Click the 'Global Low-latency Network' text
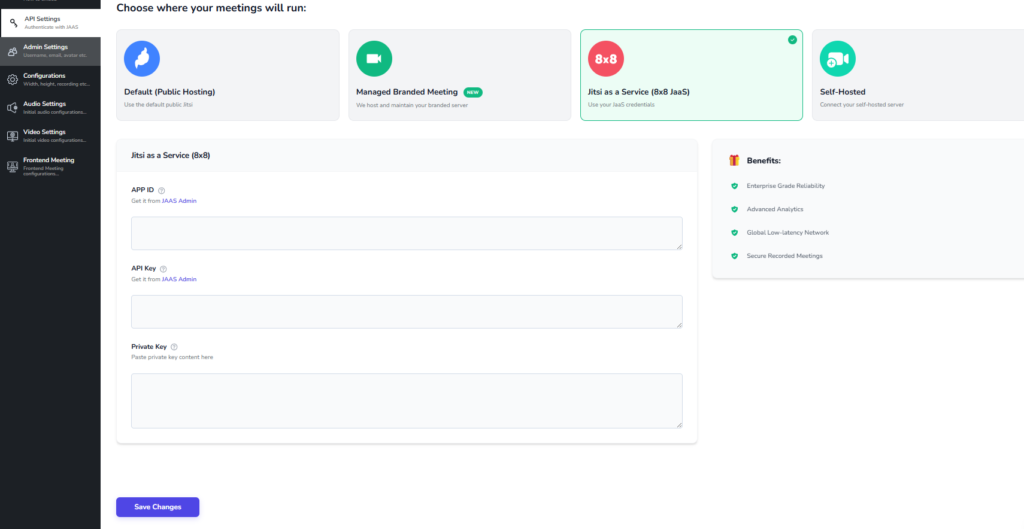1024x529 pixels. coord(788,232)
